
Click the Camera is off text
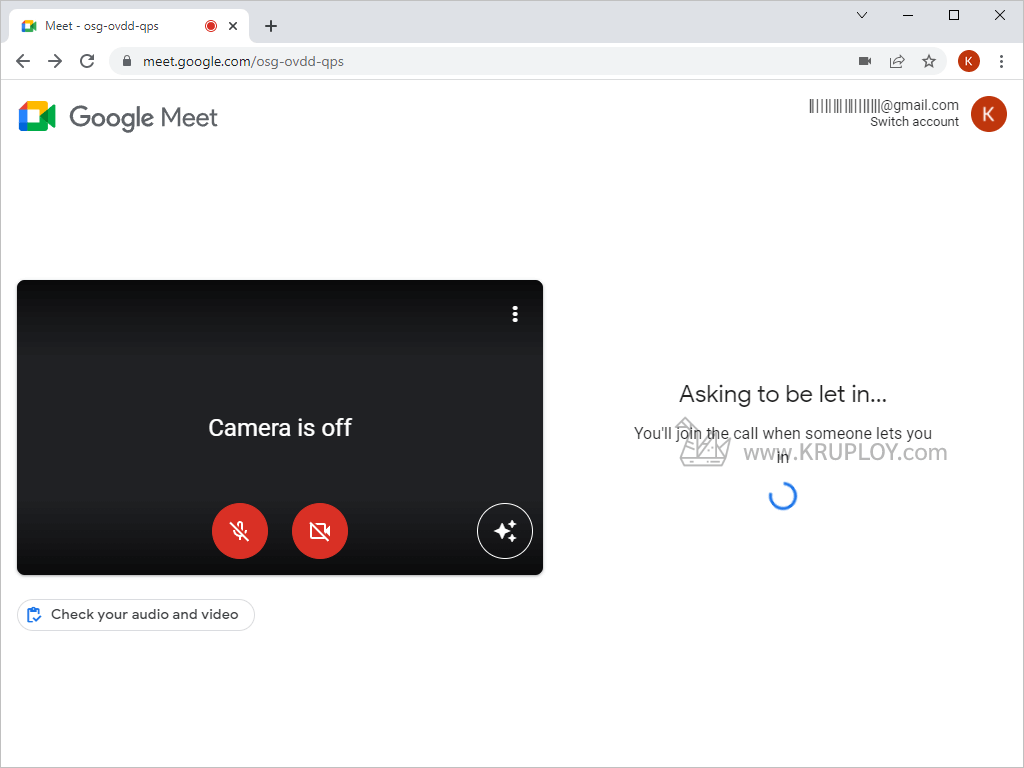pos(280,428)
